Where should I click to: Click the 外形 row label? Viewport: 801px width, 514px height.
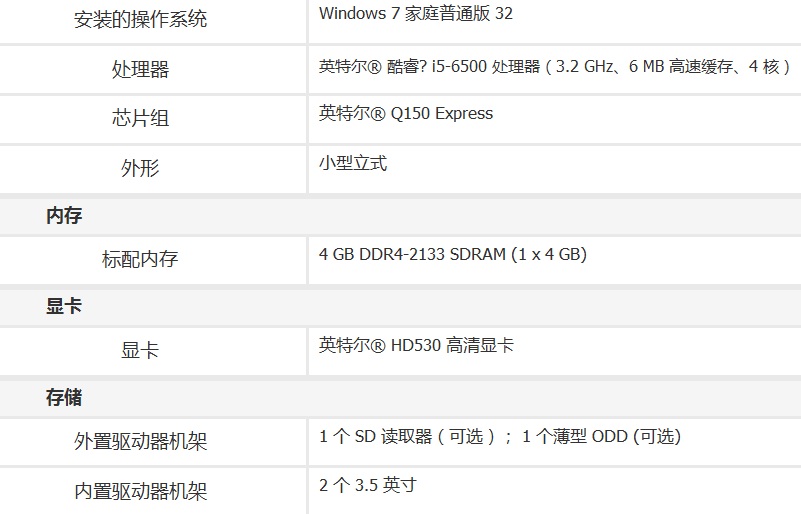click(x=140, y=168)
